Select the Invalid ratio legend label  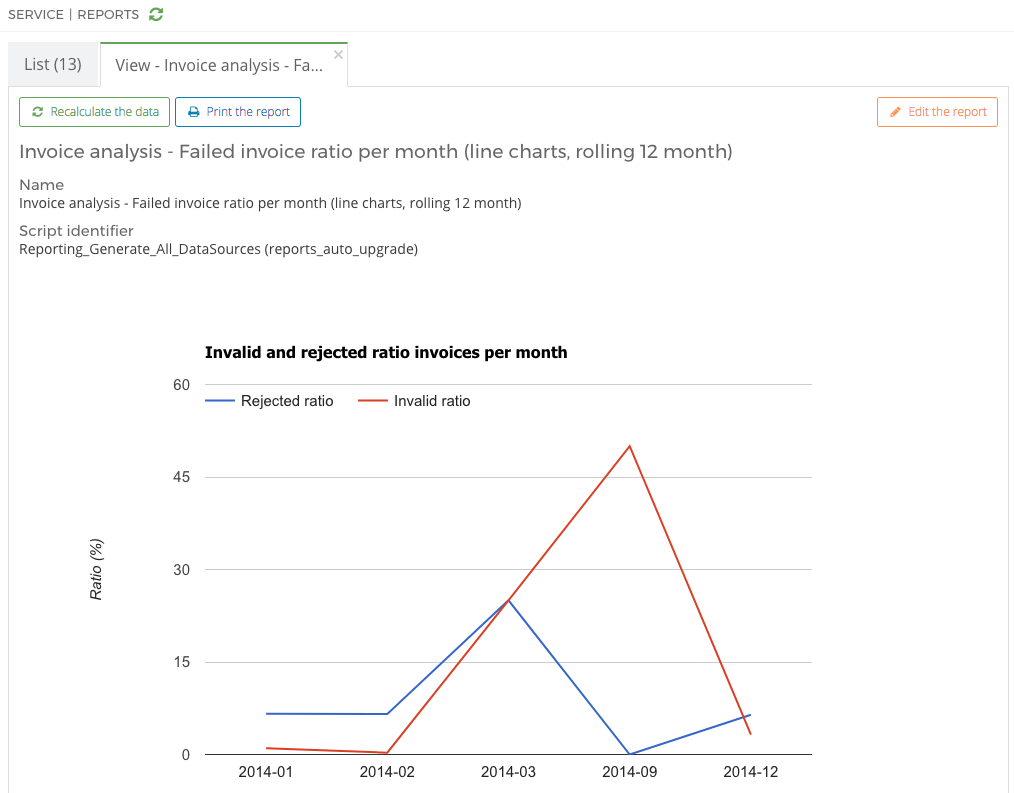click(x=432, y=401)
